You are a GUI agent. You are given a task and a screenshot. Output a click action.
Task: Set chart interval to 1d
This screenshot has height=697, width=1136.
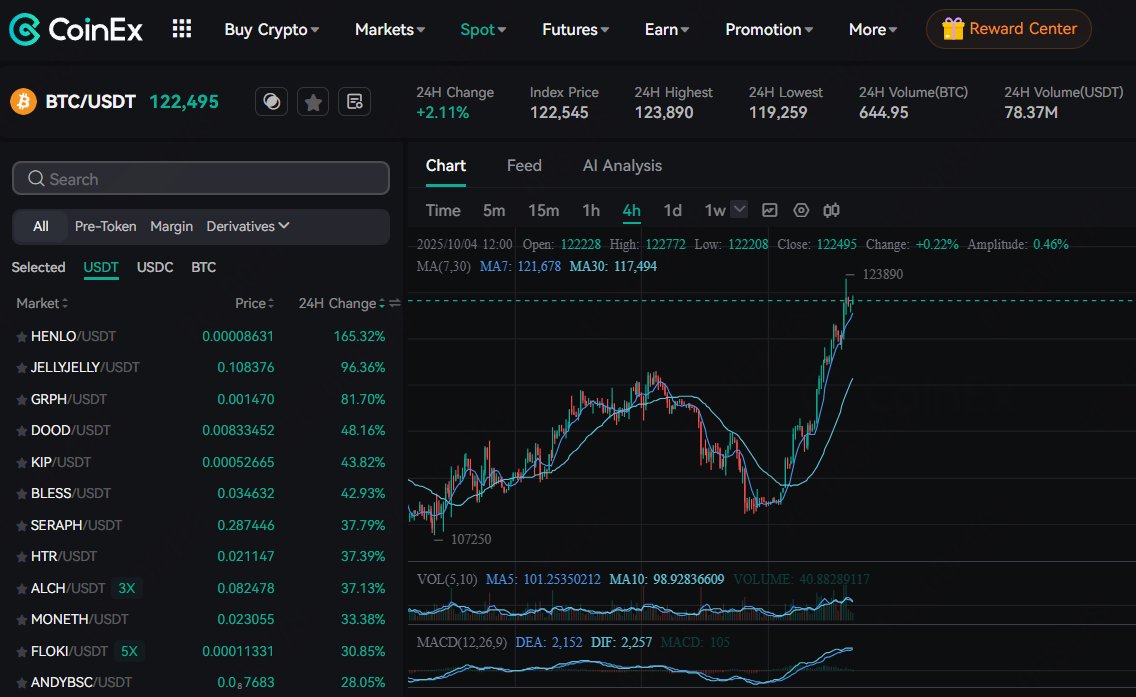tap(672, 210)
